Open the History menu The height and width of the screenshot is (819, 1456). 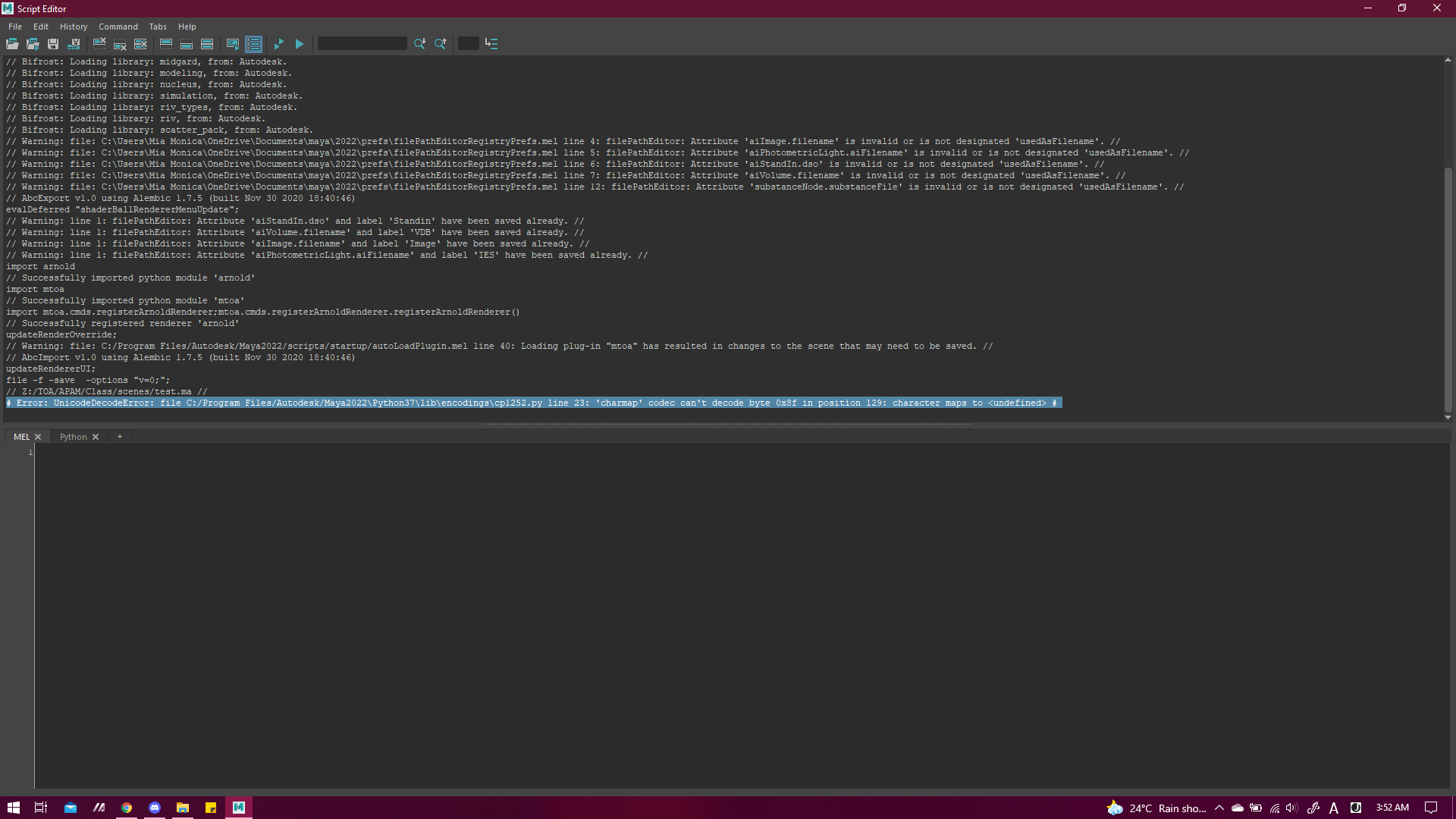click(x=73, y=26)
